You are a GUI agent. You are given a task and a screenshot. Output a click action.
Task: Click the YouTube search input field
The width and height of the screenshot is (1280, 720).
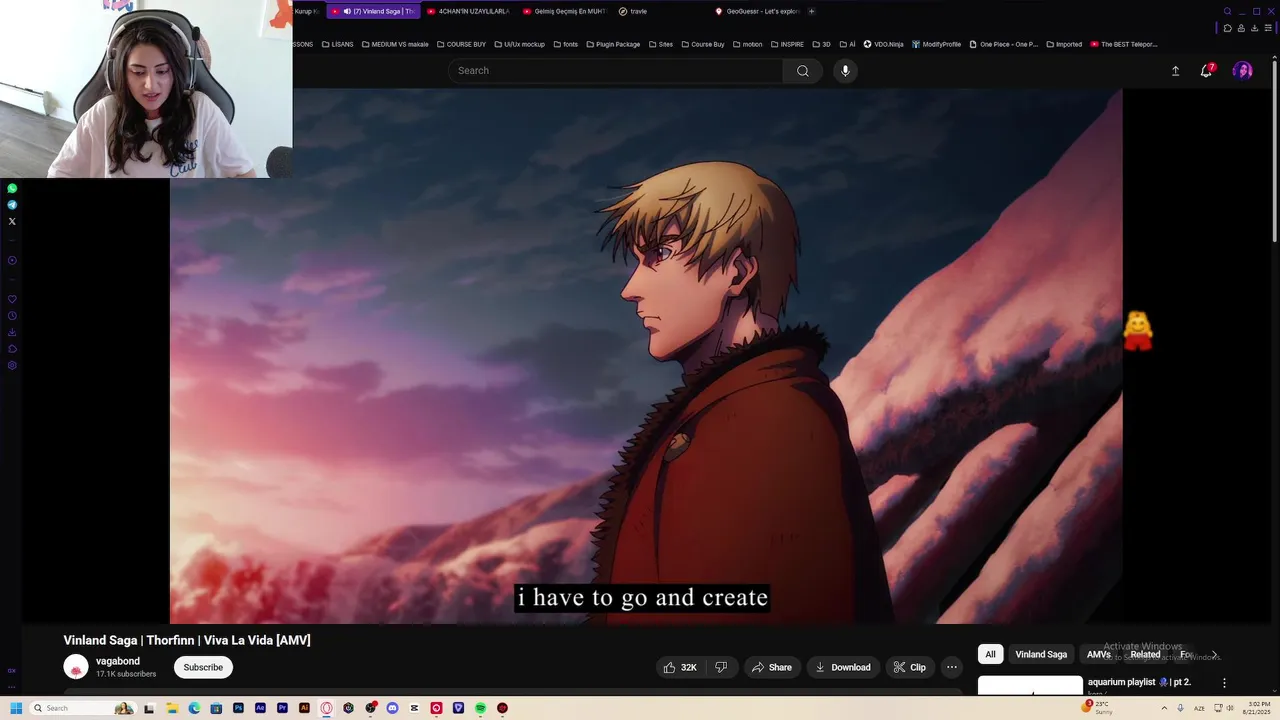pyautogui.click(x=616, y=71)
